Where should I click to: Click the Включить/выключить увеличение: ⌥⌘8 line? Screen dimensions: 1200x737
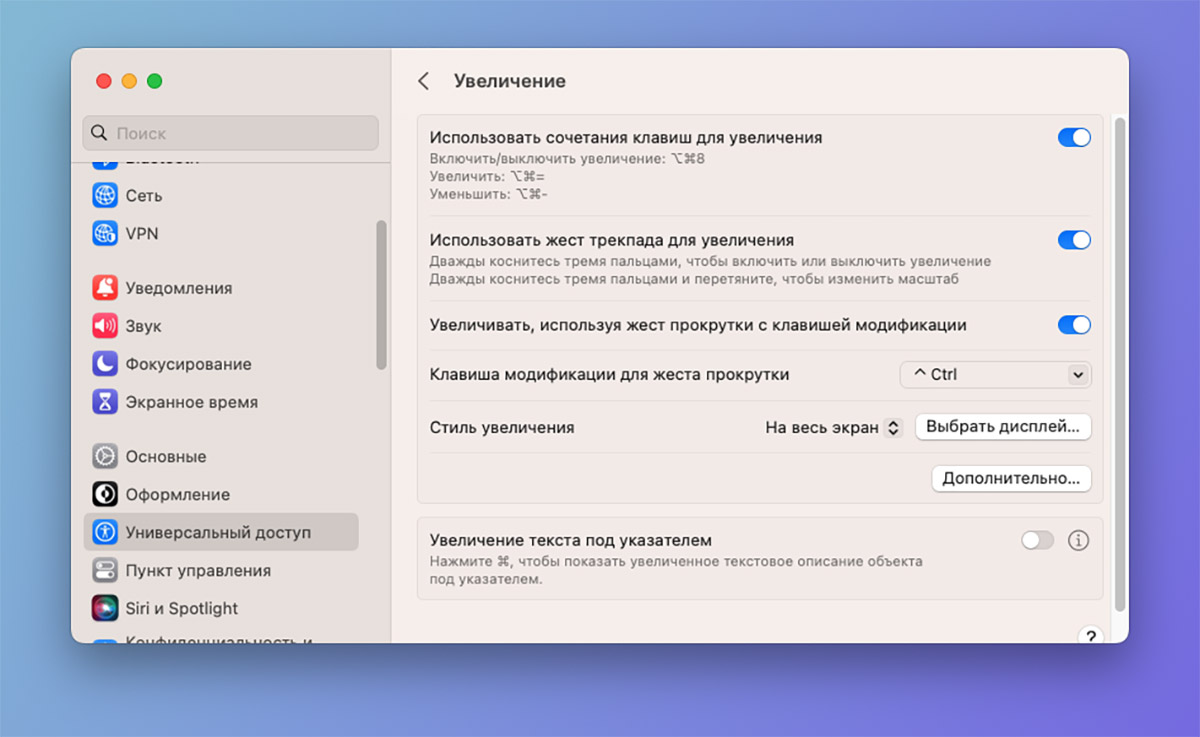click(568, 158)
